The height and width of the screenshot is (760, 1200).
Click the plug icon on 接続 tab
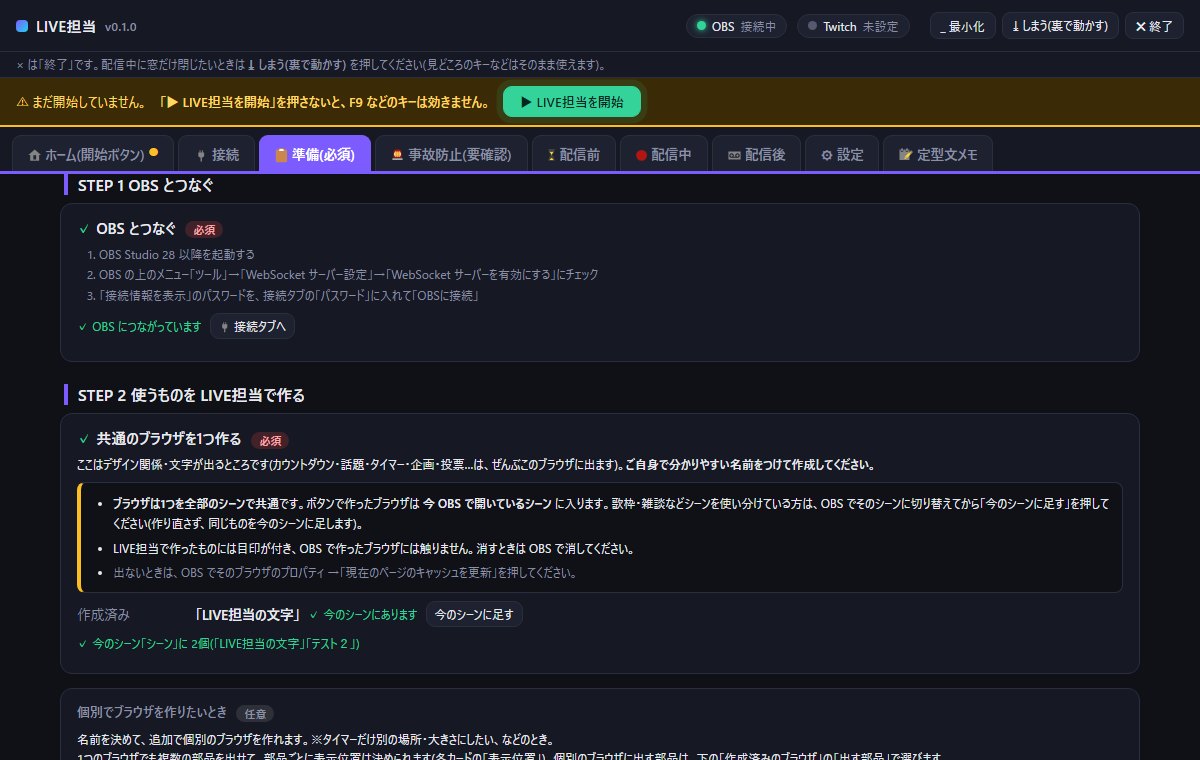[x=199, y=155]
